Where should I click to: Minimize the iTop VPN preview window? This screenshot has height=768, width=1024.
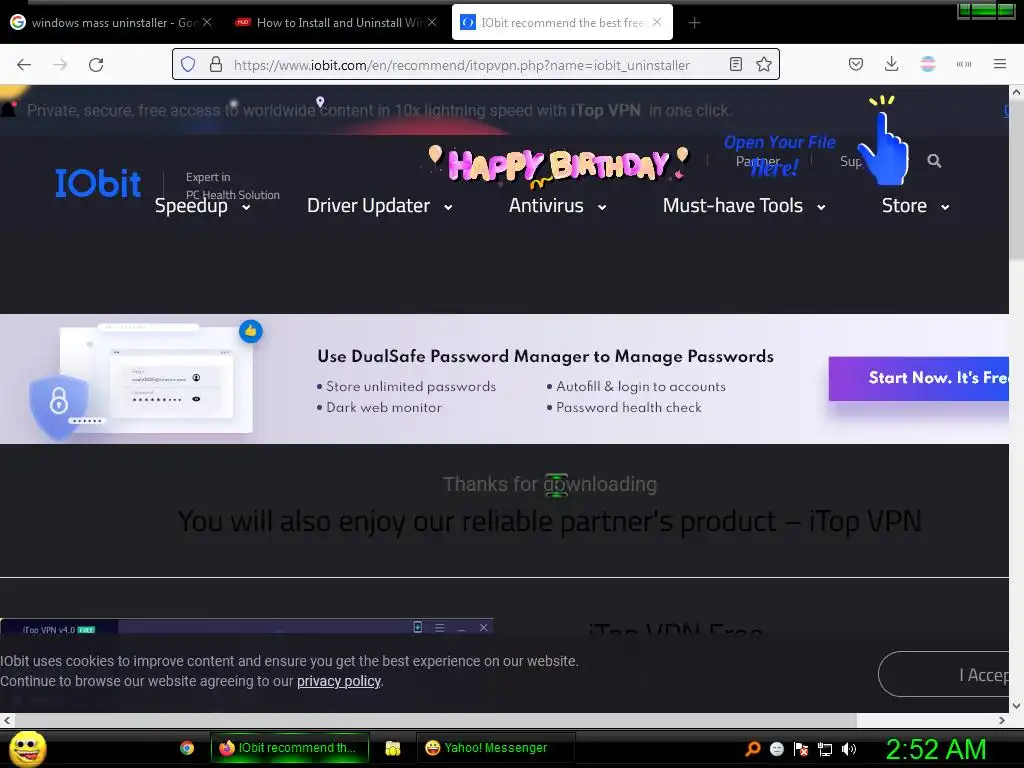click(462, 628)
